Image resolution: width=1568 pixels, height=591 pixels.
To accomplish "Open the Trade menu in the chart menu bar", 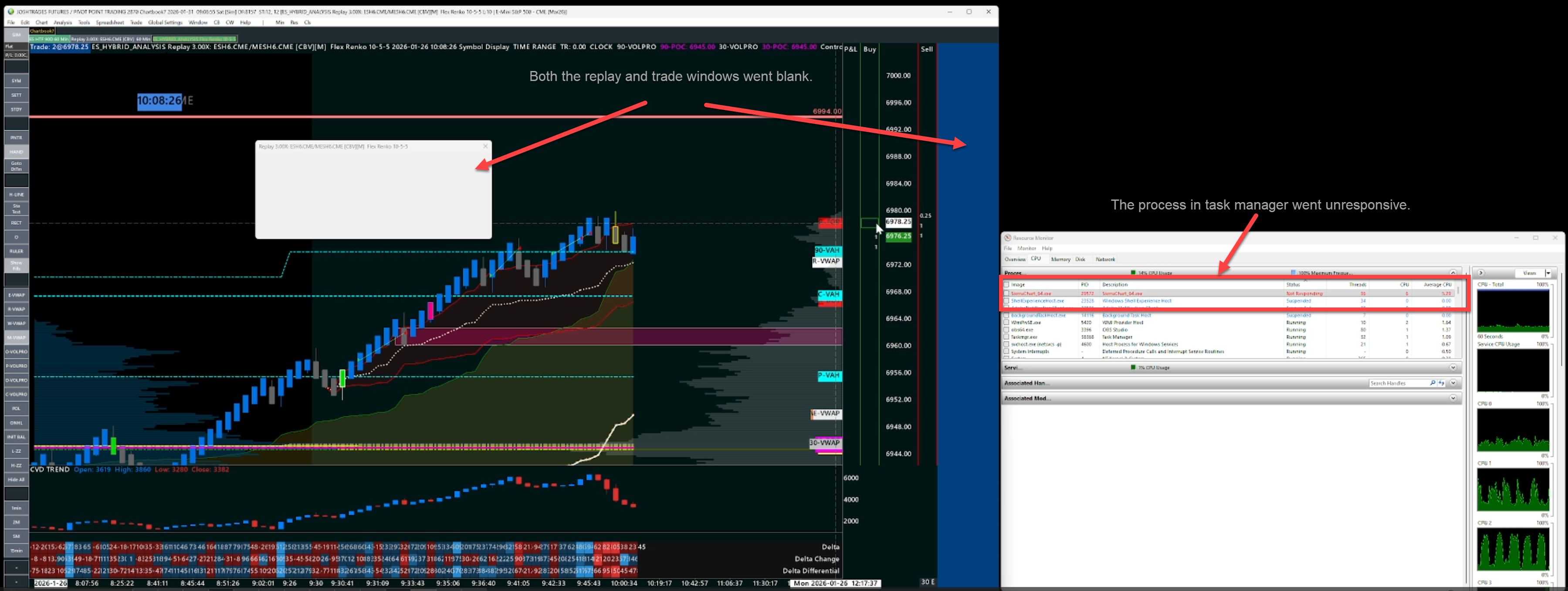I will pos(136,23).
